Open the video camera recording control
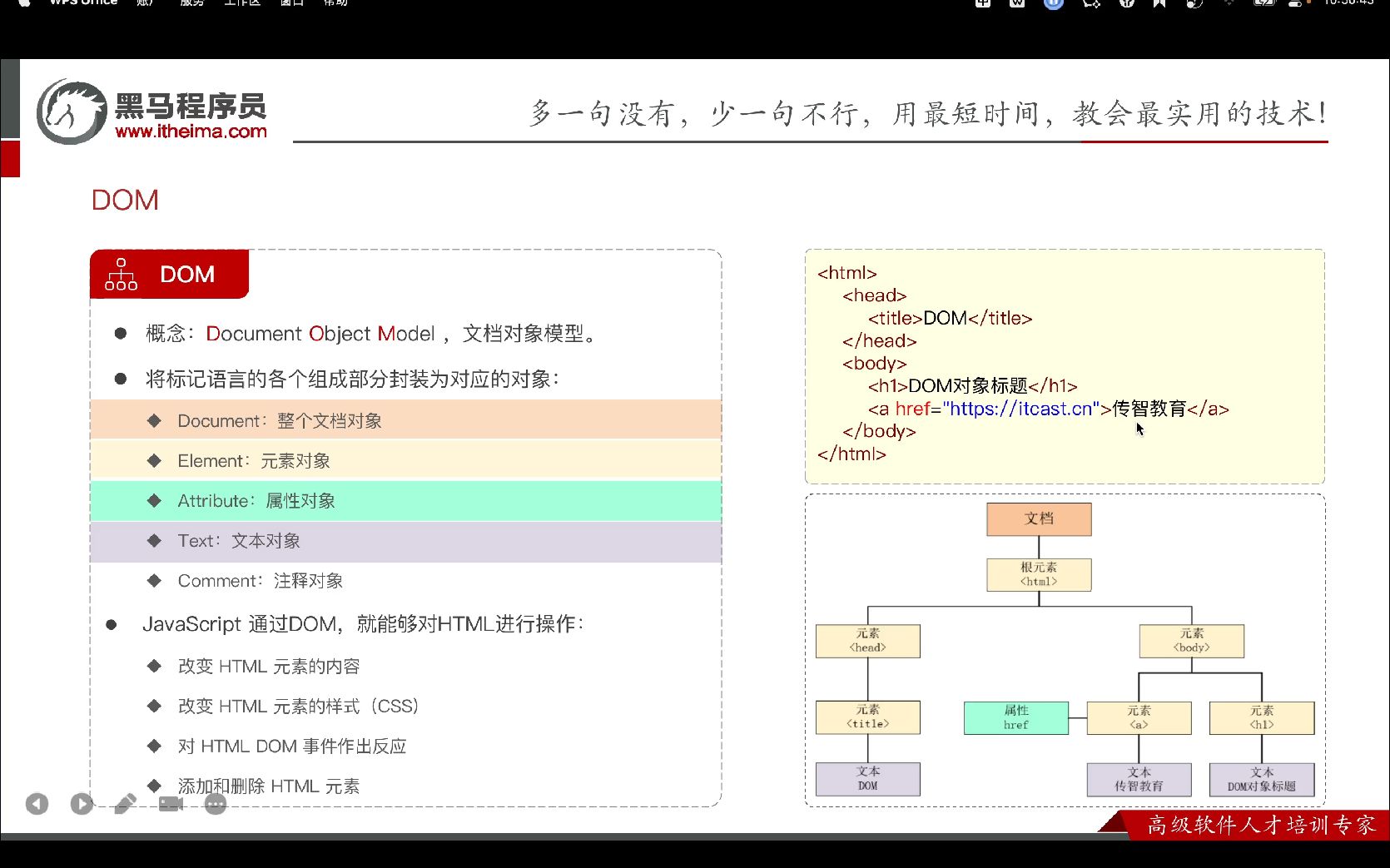The width and height of the screenshot is (1390, 868). [171, 804]
